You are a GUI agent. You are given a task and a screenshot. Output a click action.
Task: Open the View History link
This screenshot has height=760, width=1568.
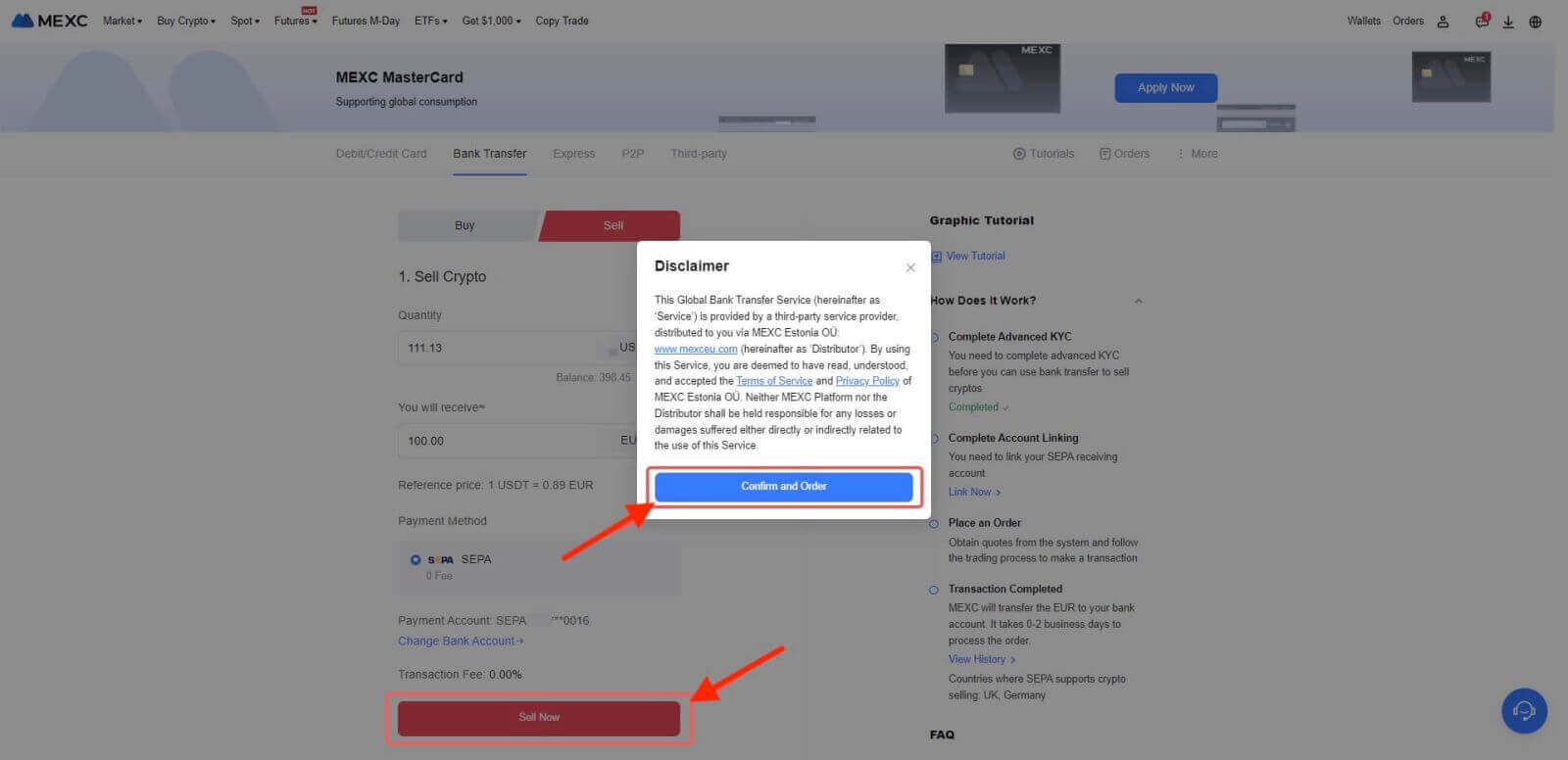(x=982, y=659)
